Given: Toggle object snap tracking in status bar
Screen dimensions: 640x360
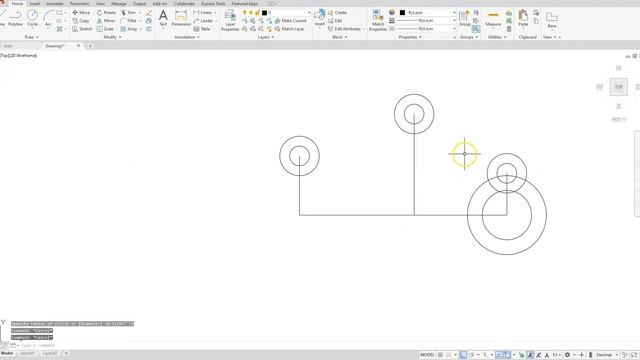Looking at the screenshot, I should point(499,355).
